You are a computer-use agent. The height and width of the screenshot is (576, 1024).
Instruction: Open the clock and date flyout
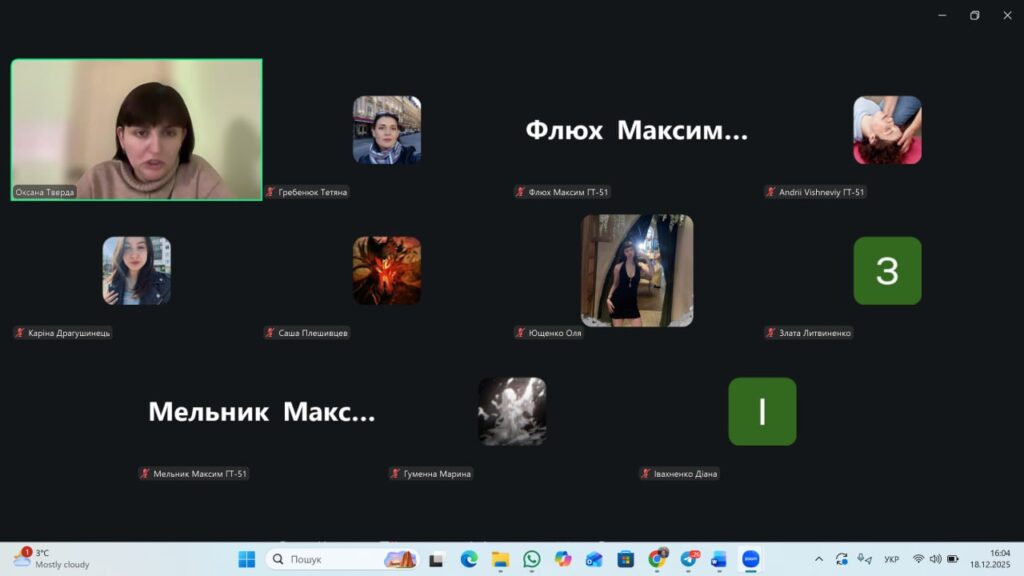[x=999, y=558]
